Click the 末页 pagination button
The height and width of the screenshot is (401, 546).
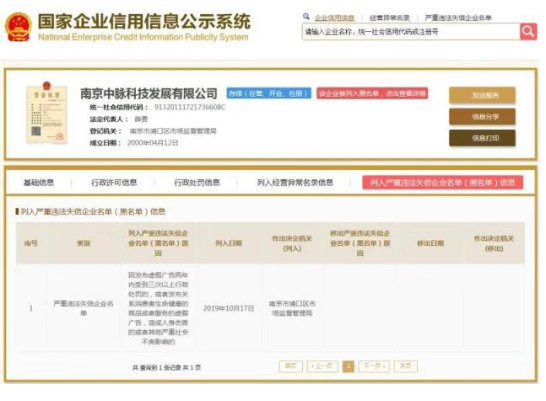pos(405,366)
